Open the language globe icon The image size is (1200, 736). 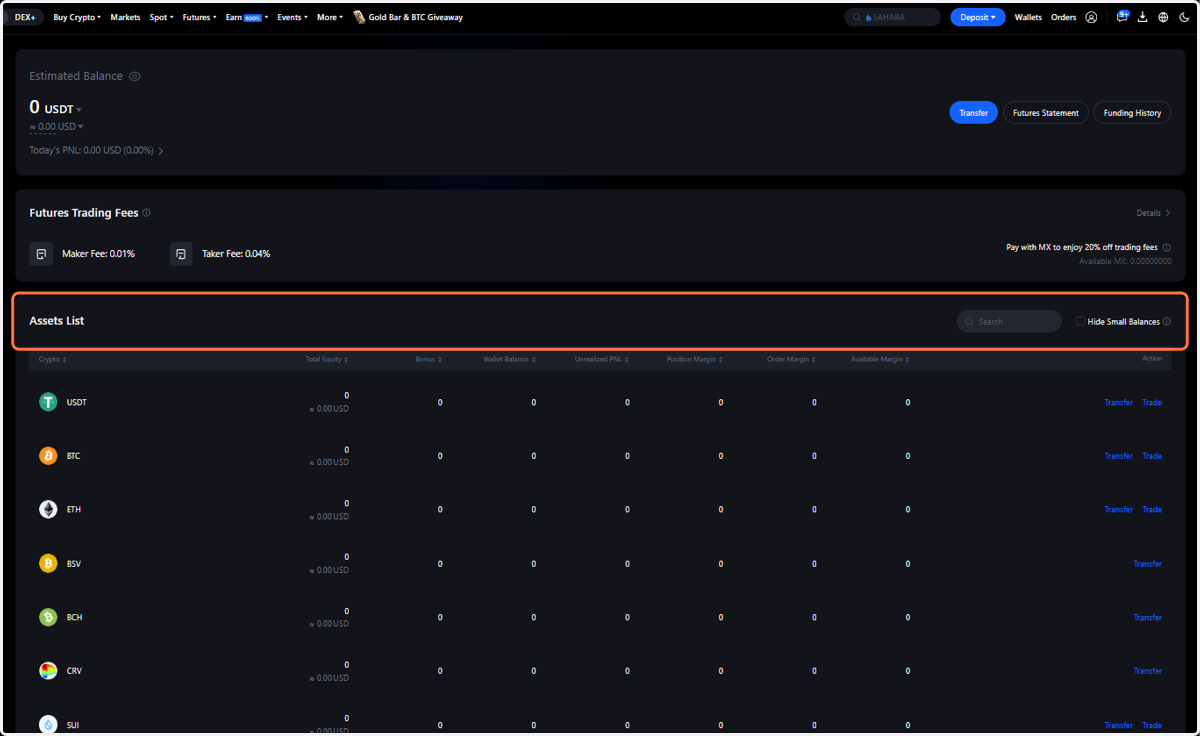pos(1163,17)
